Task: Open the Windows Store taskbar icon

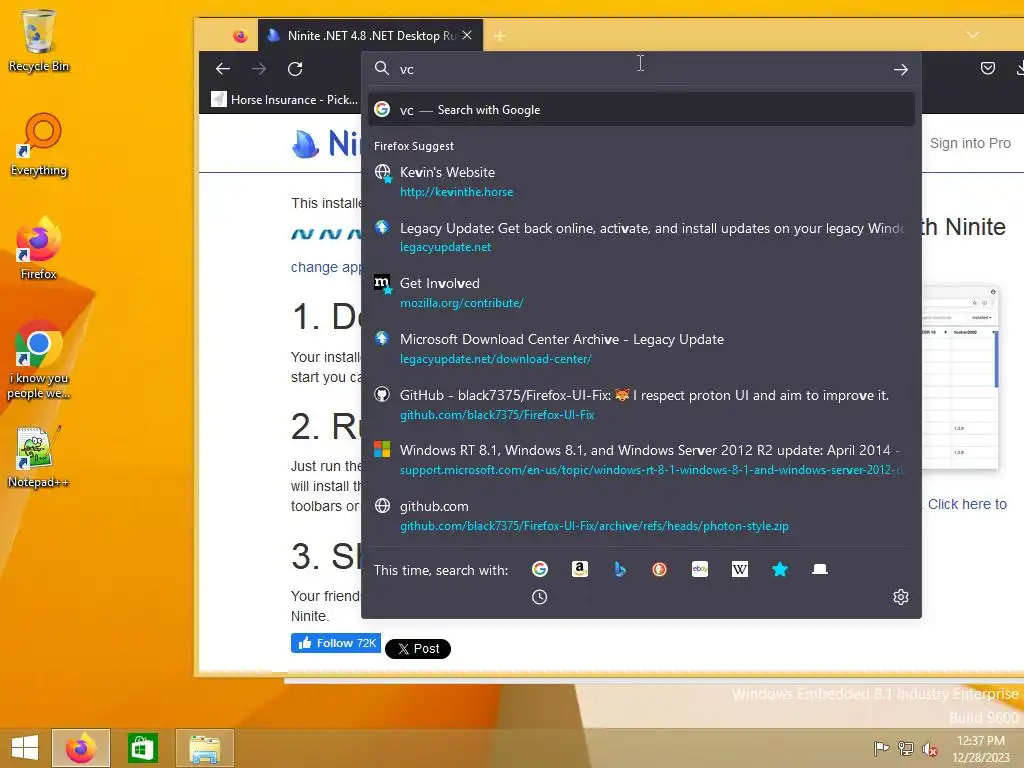Action: pos(142,748)
